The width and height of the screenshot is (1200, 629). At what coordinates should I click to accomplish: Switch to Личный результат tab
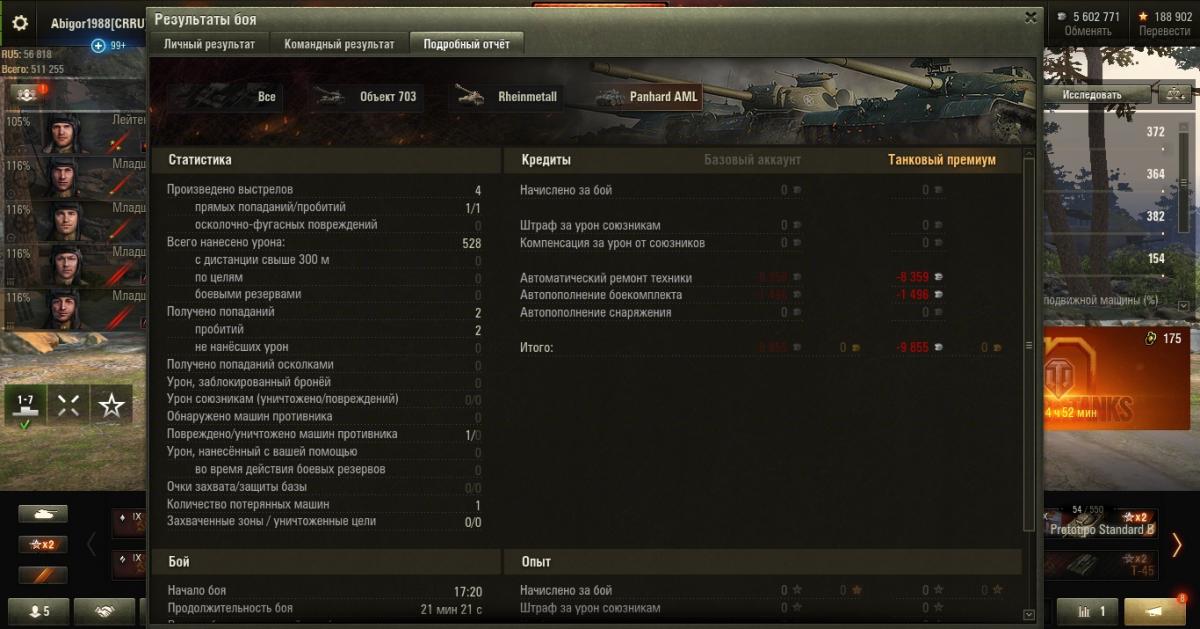pos(209,44)
